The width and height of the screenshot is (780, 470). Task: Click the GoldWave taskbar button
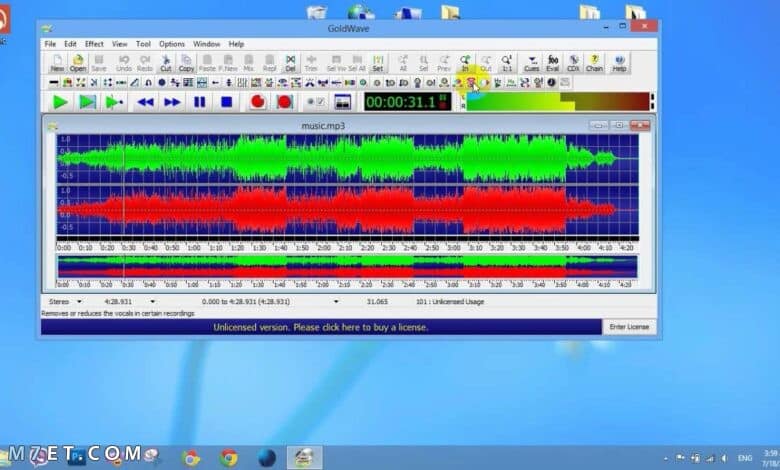pos(304,457)
